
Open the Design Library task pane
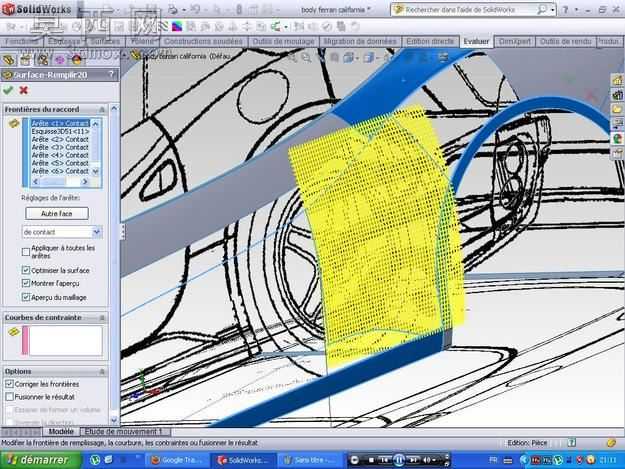(618, 95)
